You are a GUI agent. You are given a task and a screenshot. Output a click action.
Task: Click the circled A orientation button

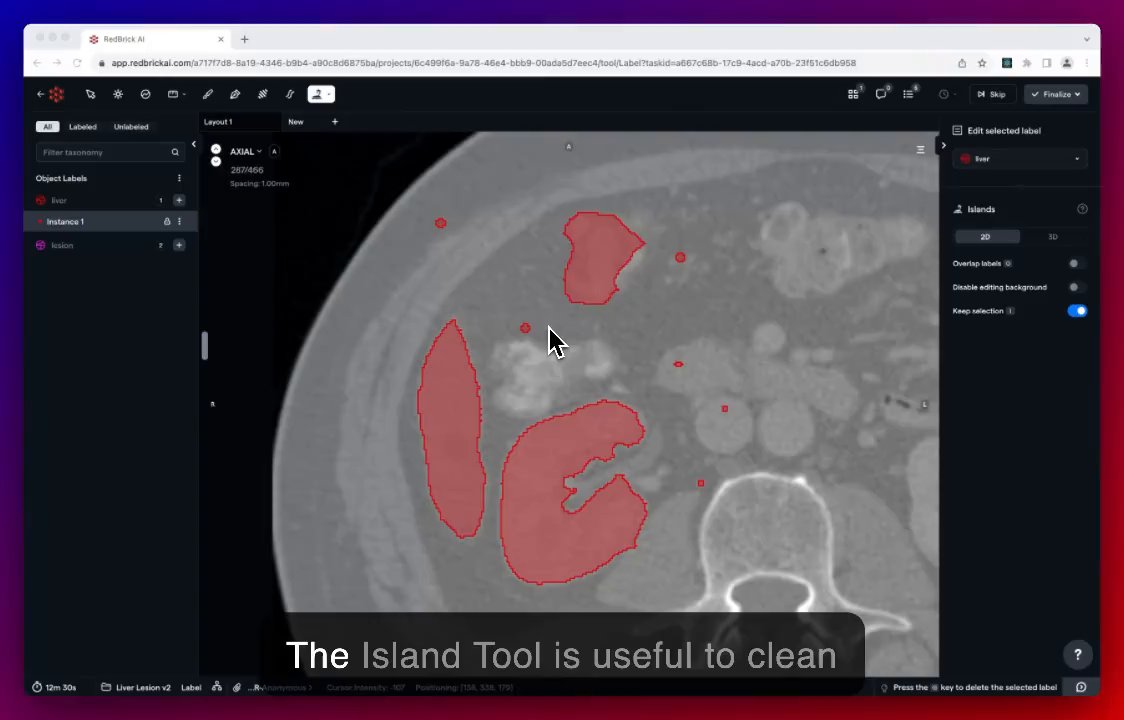click(274, 151)
